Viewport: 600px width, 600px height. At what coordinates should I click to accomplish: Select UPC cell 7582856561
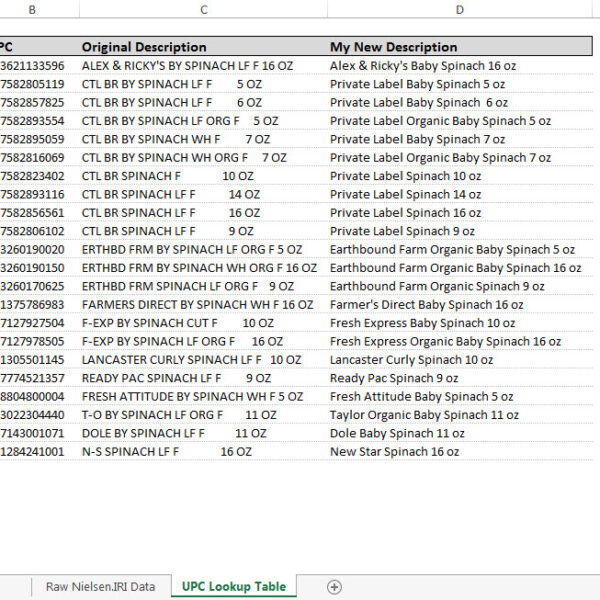(x=40, y=212)
